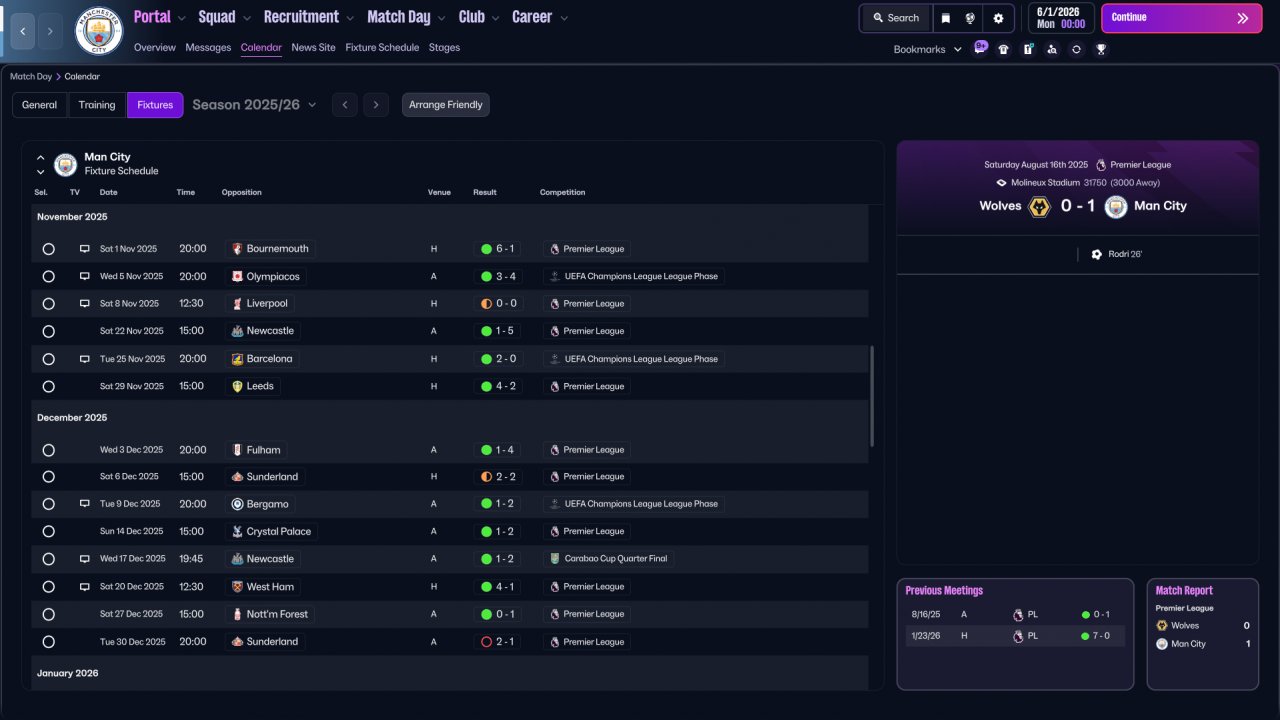Select the radio button for the Barcelona fixture
This screenshot has height=720, width=1280.
pos(48,359)
